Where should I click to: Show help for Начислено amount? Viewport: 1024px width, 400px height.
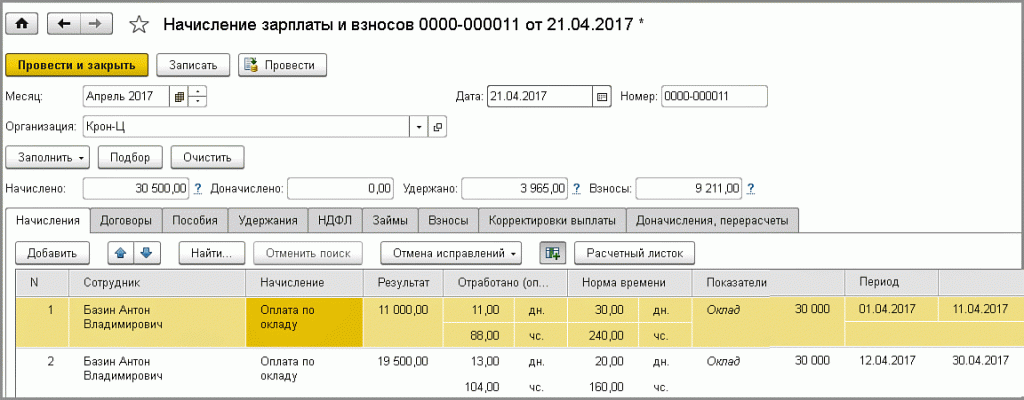coord(199,189)
